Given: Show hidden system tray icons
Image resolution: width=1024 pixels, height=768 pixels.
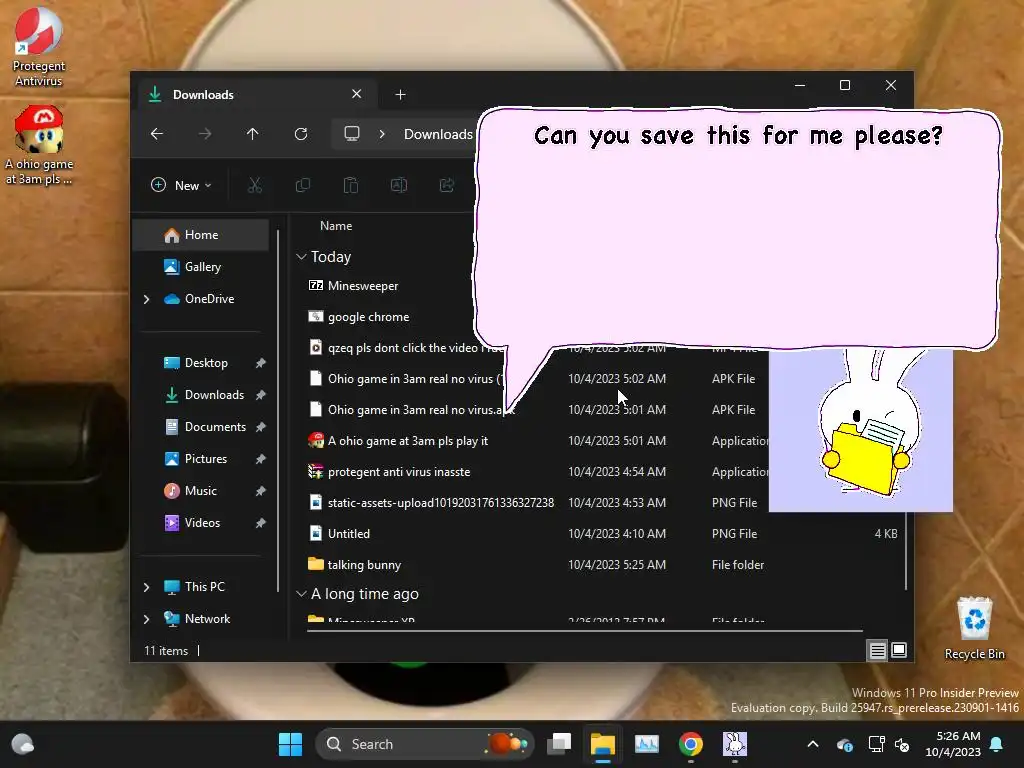Looking at the screenshot, I should [x=813, y=744].
